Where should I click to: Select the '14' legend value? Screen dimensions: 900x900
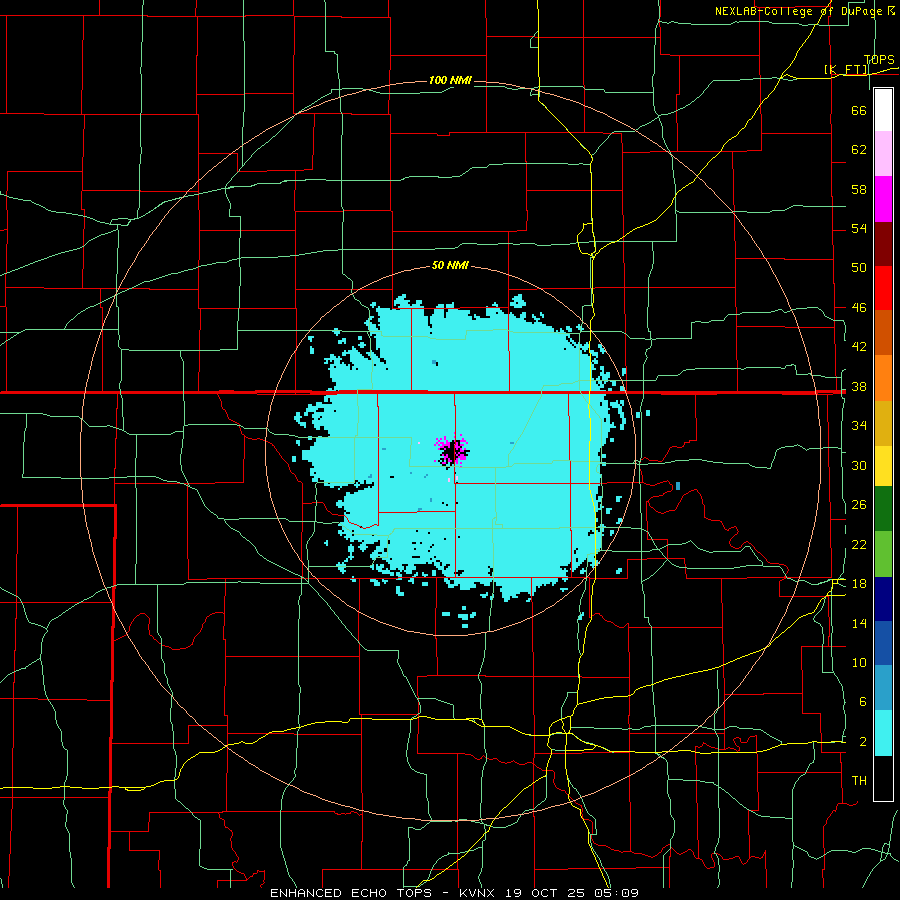pyautogui.click(x=859, y=623)
